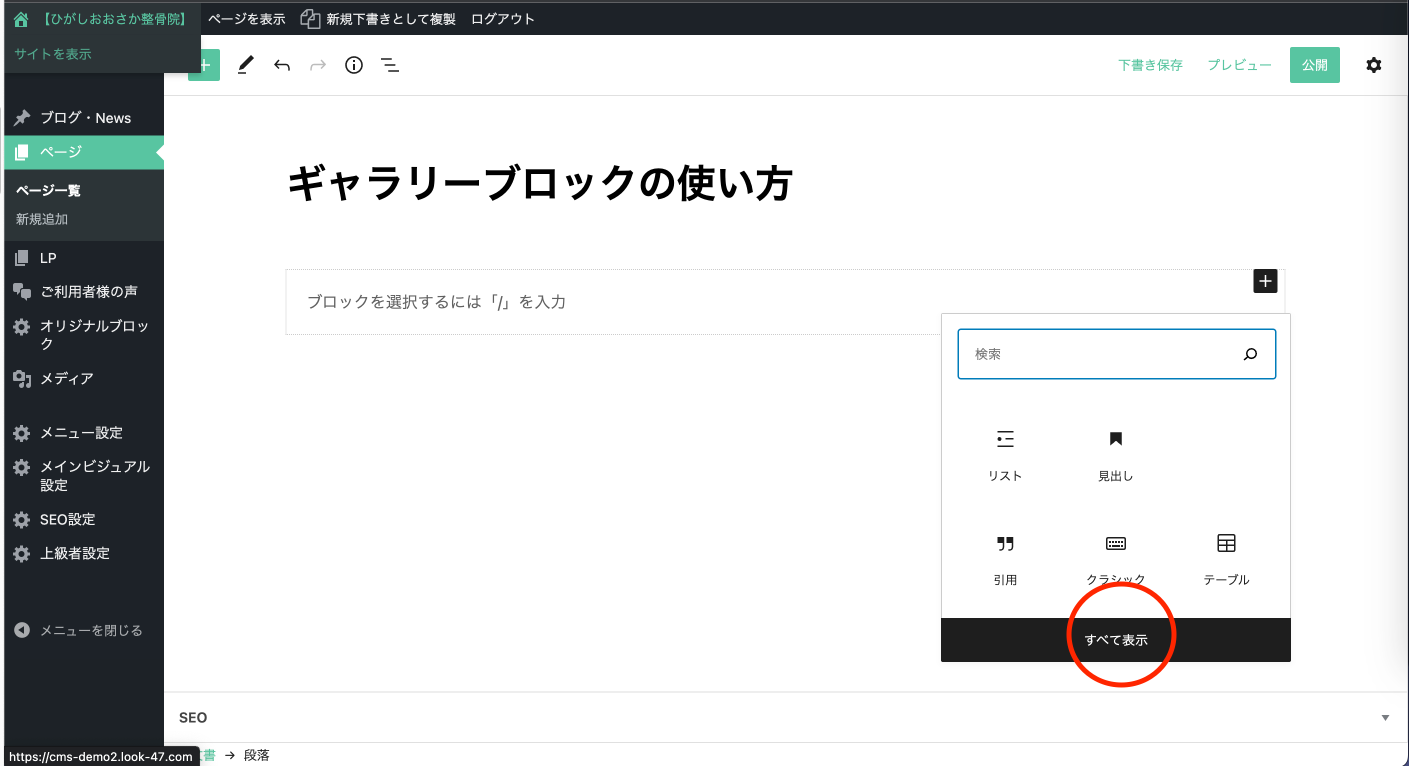This screenshot has height=766, width=1409.
Task: Click the black plus add-block button
Action: (x=1265, y=281)
